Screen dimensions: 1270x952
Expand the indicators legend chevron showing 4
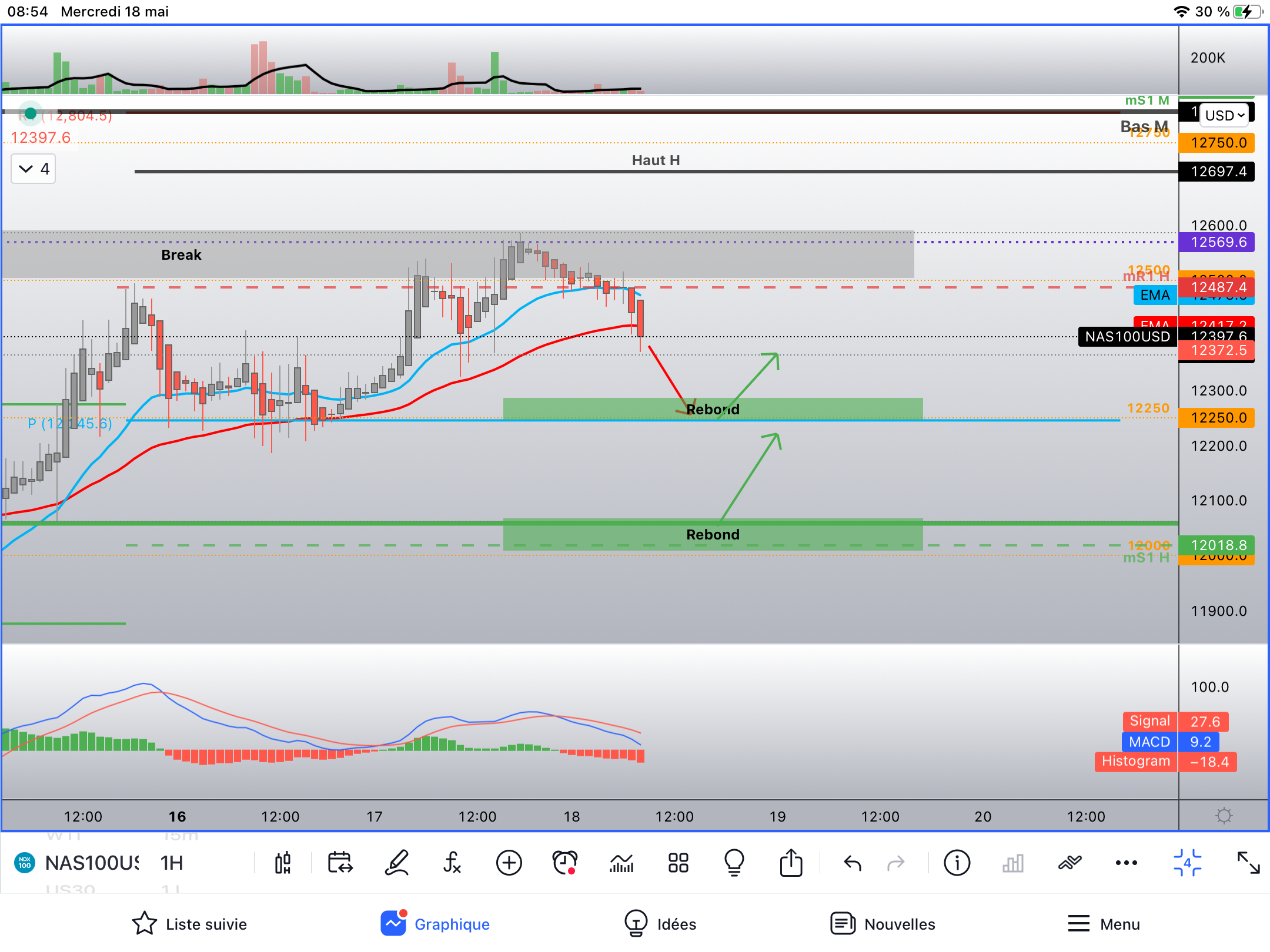[34, 169]
